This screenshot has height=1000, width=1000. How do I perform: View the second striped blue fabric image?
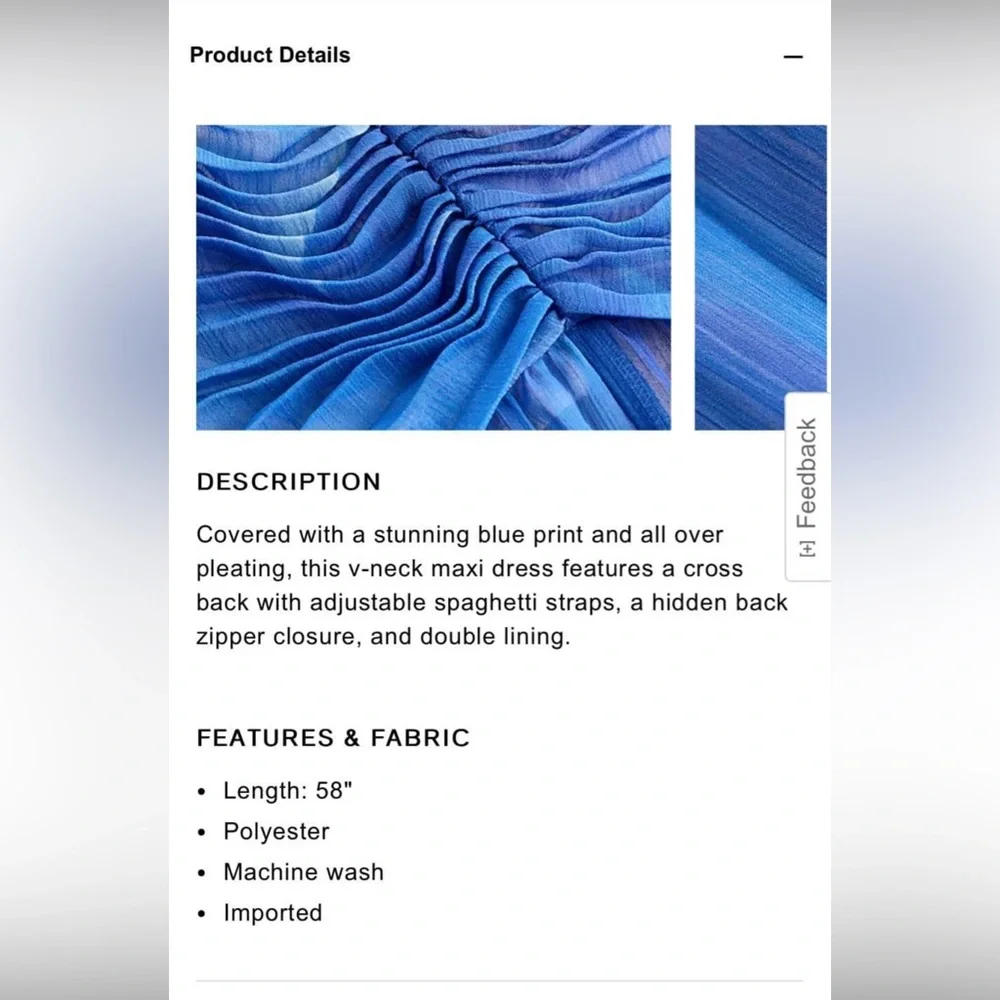(x=760, y=277)
